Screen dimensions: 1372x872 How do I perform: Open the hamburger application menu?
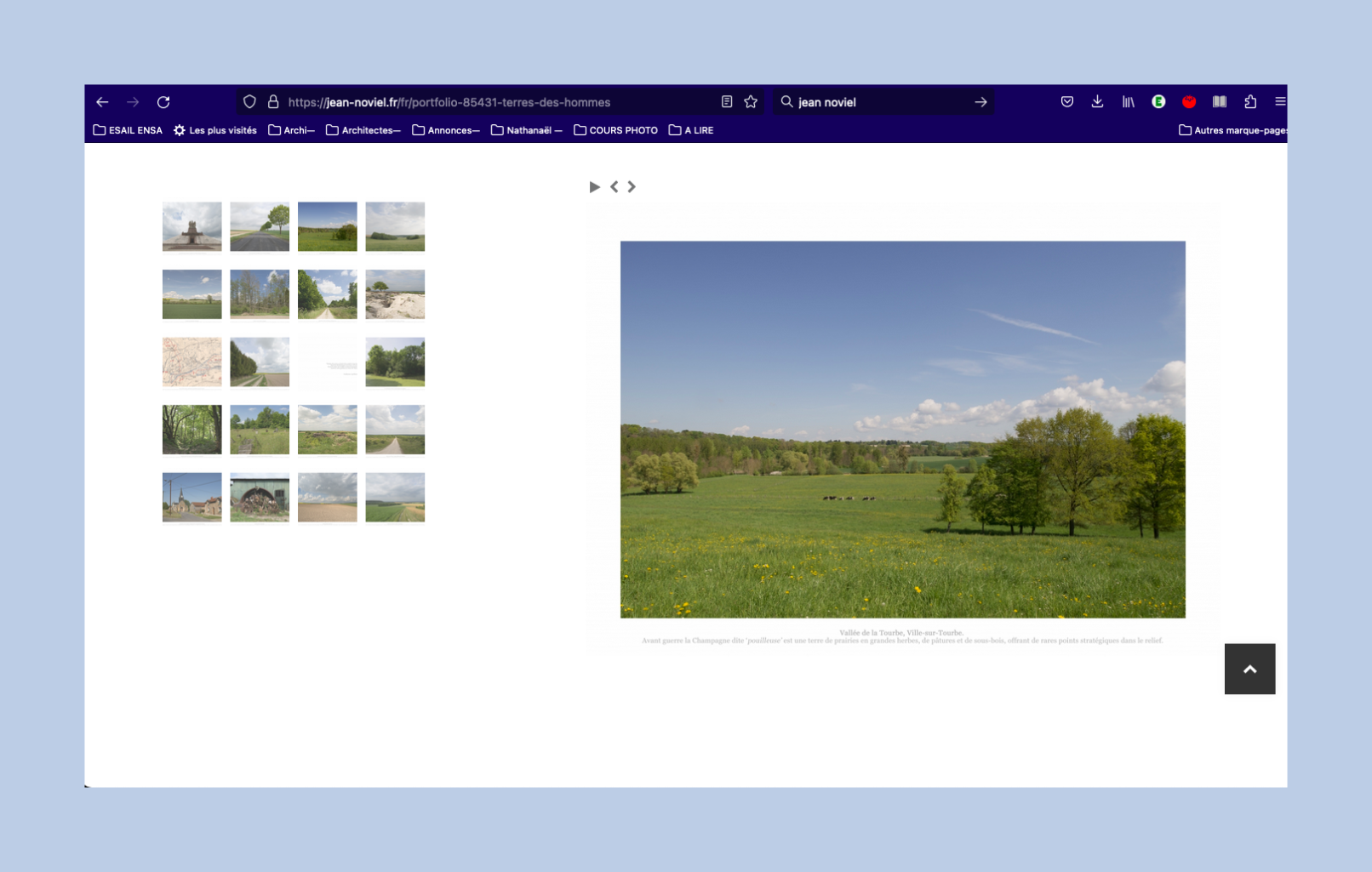(1279, 102)
